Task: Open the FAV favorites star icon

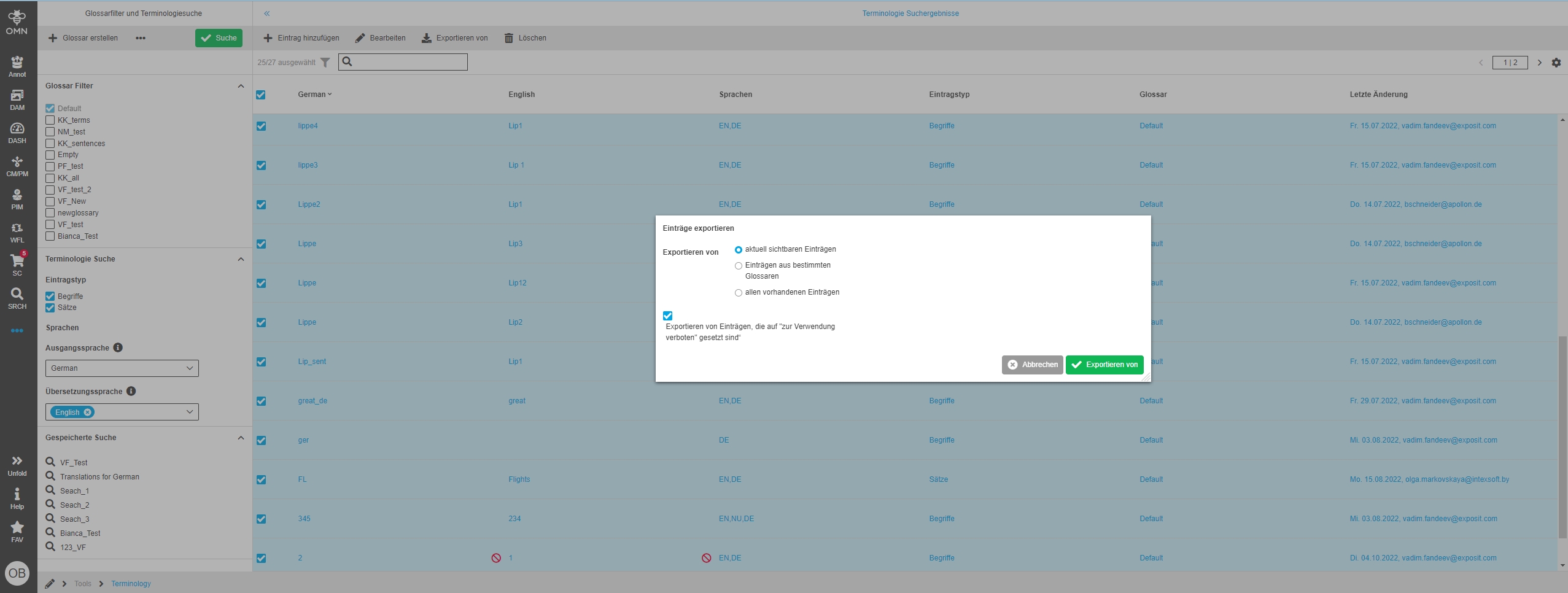Action: pos(17,531)
